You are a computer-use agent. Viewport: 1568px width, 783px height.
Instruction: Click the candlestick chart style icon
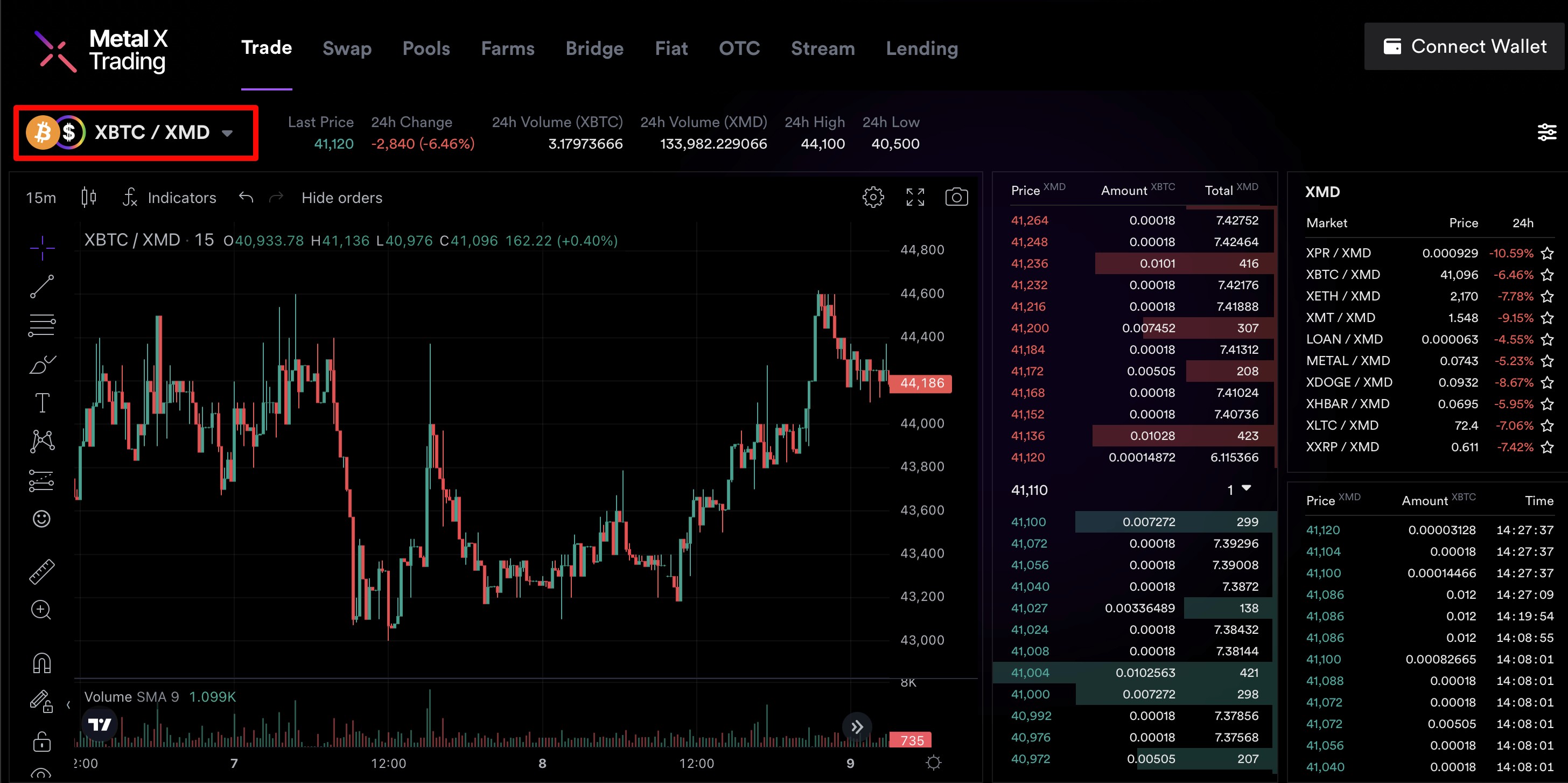click(x=89, y=197)
